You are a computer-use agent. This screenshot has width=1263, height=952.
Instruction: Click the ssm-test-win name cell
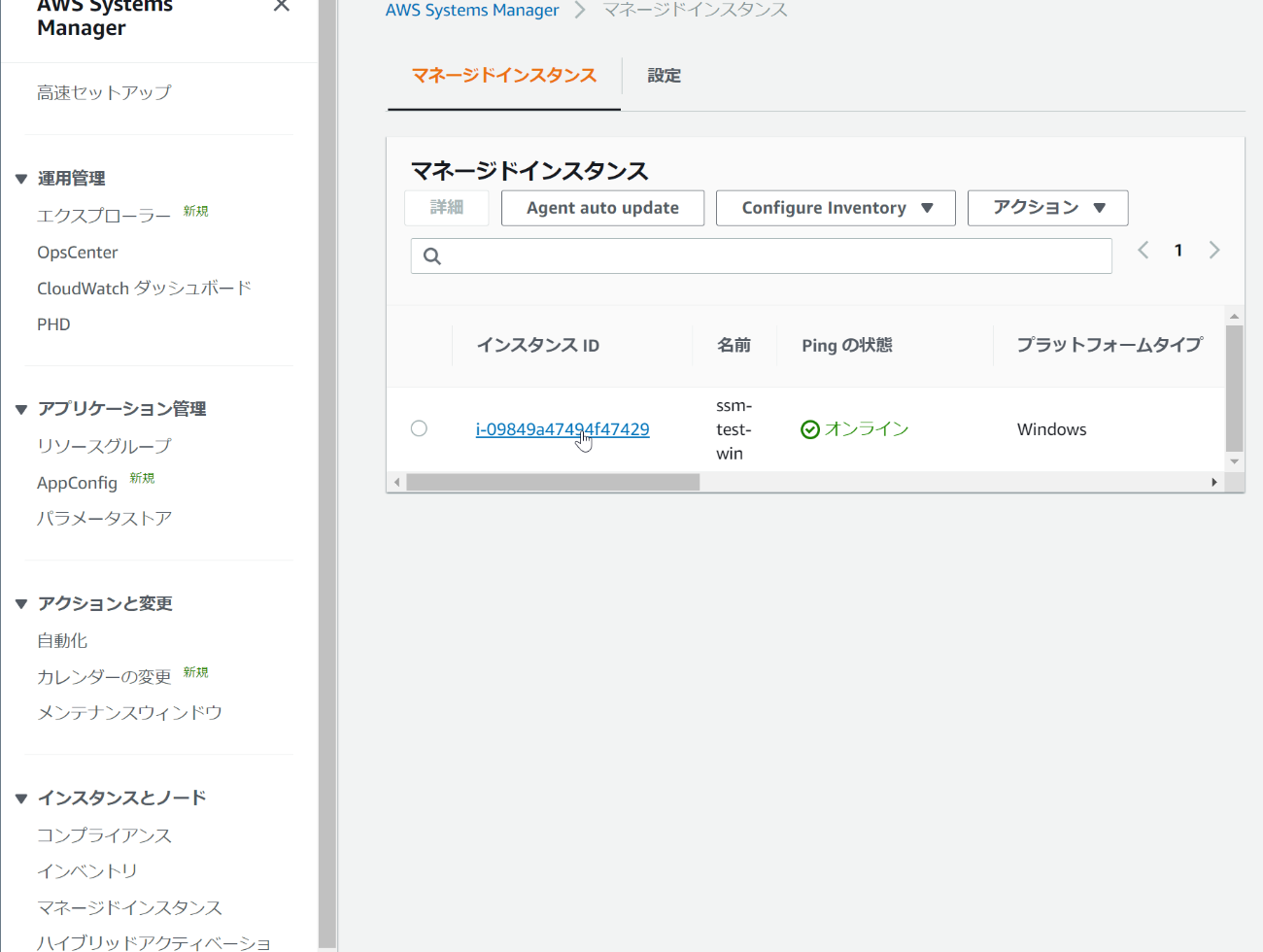pyautogui.click(x=734, y=429)
